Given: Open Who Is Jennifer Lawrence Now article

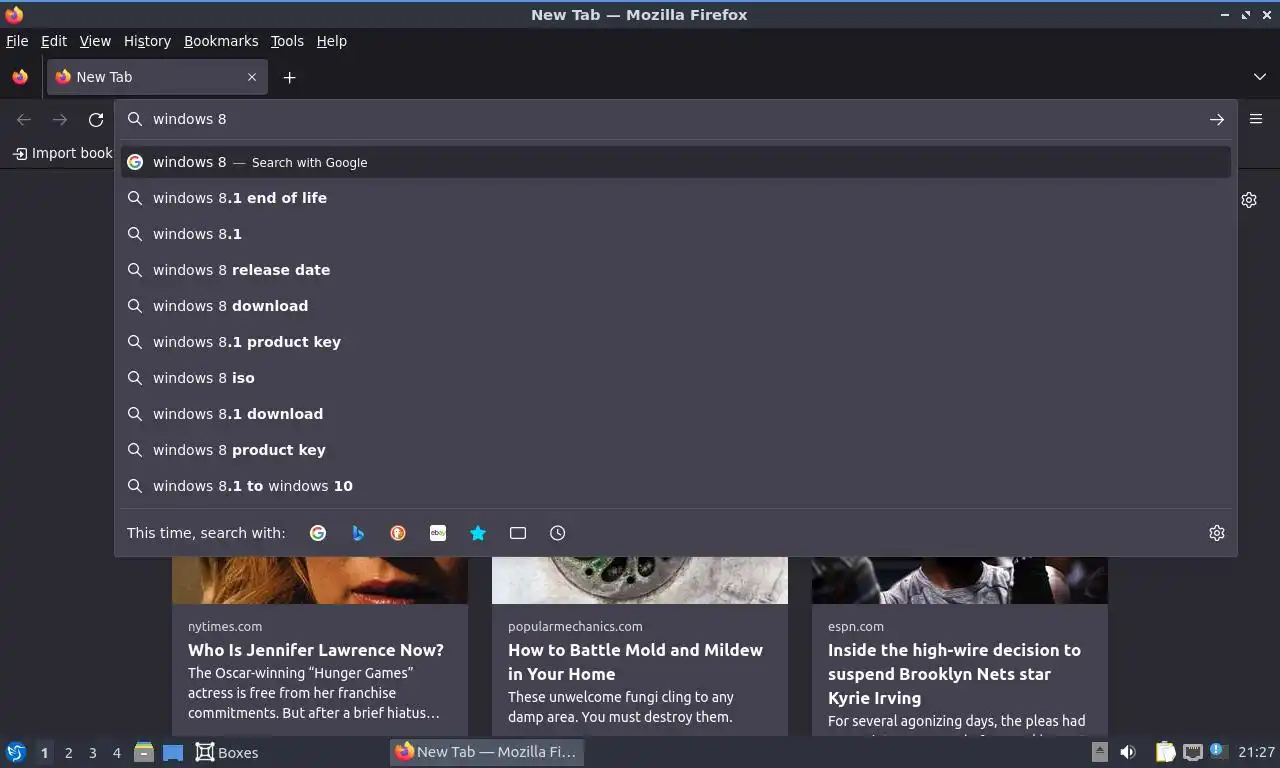Looking at the screenshot, I should (316, 650).
